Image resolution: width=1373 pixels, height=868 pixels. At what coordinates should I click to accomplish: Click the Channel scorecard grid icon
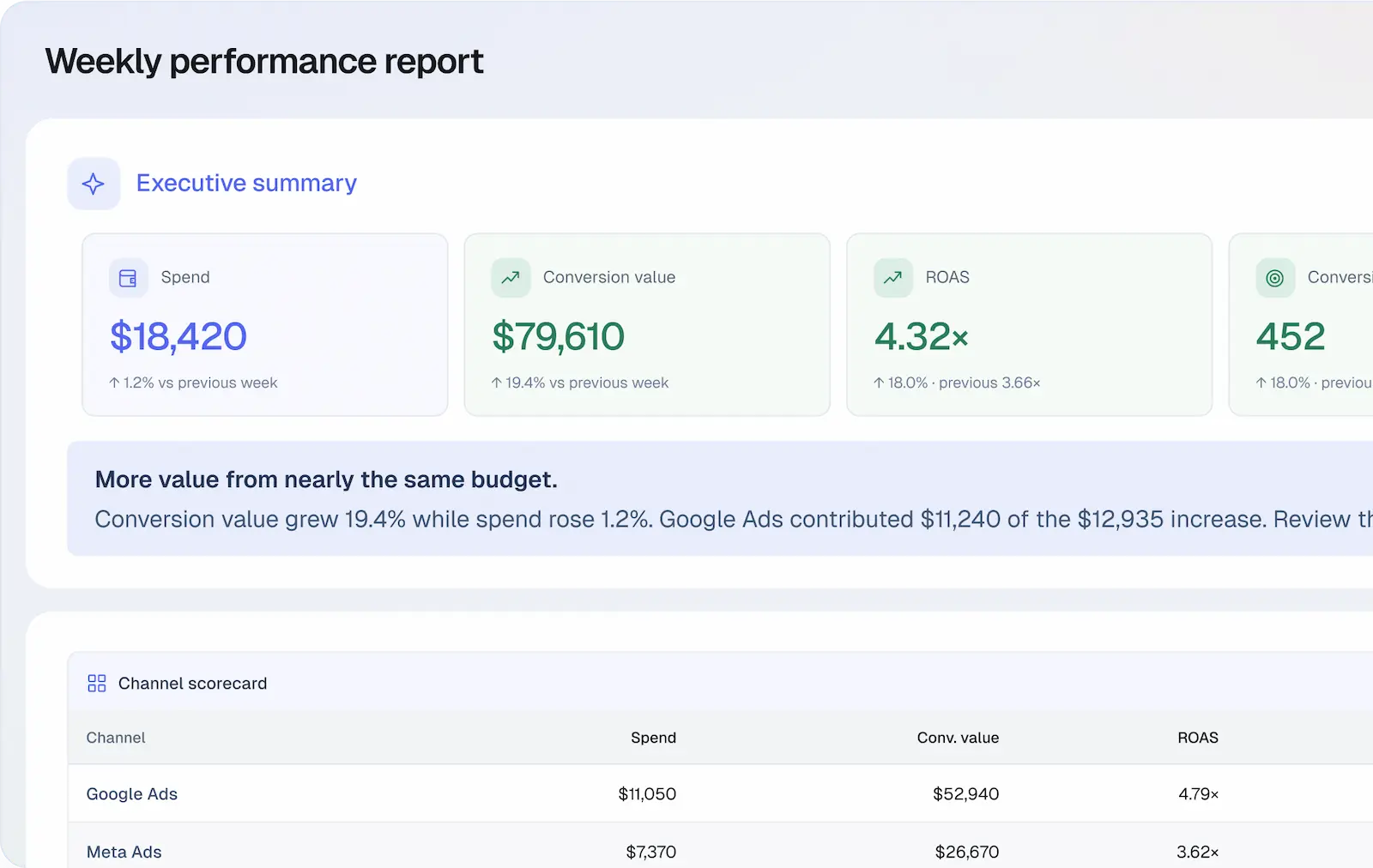(x=97, y=684)
